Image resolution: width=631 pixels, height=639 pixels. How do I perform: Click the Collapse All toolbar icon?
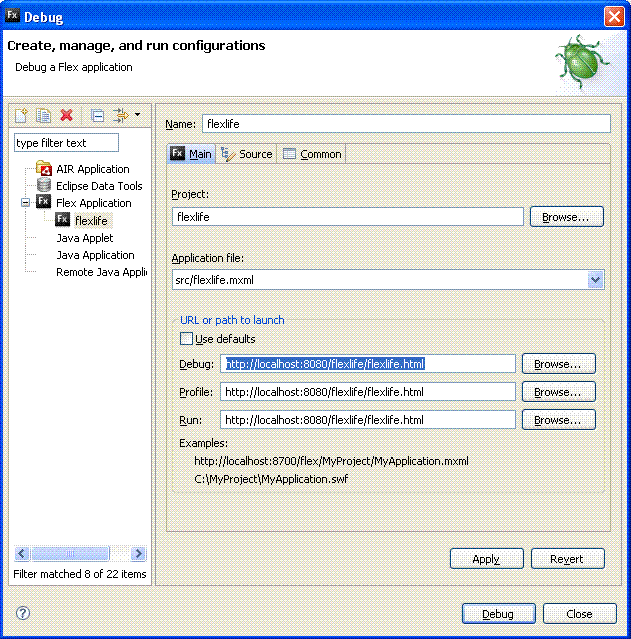[x=97, y=116]
